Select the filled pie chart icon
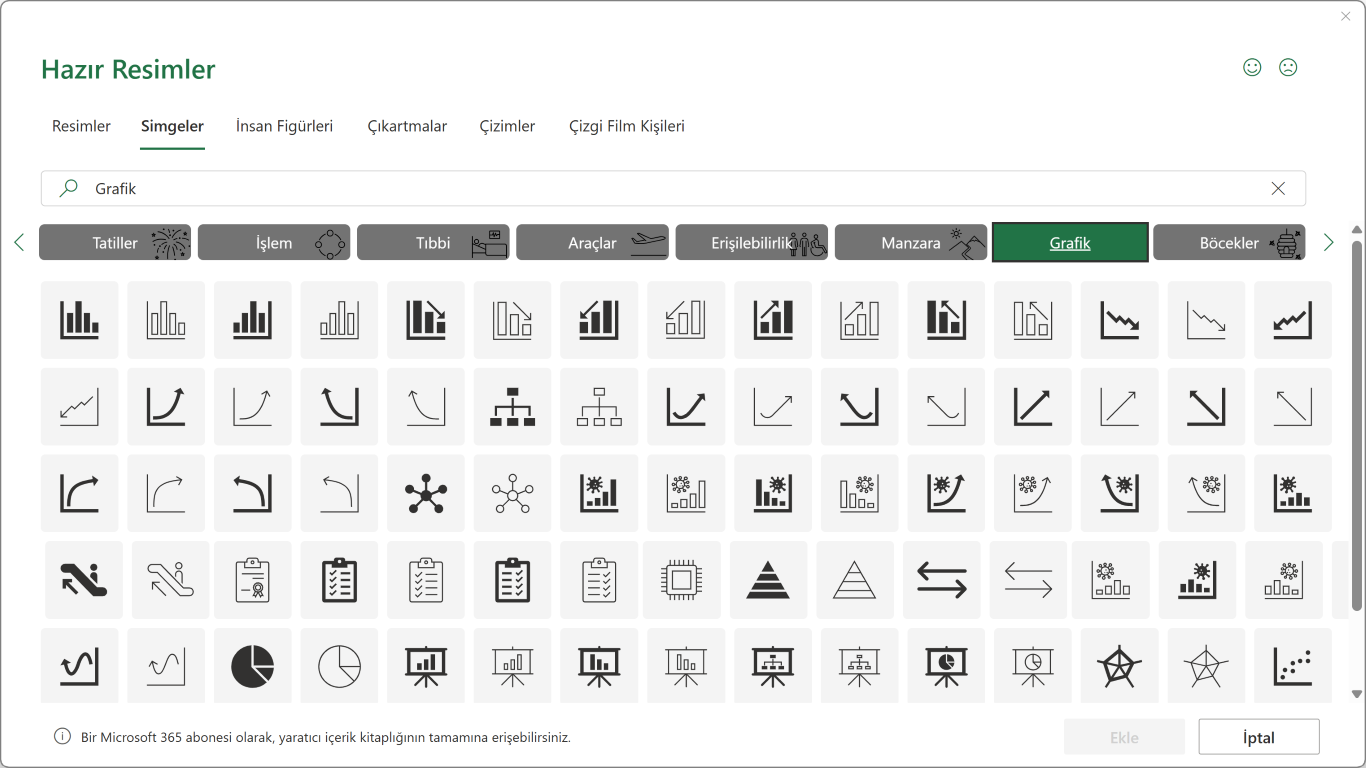 [252, 666]
